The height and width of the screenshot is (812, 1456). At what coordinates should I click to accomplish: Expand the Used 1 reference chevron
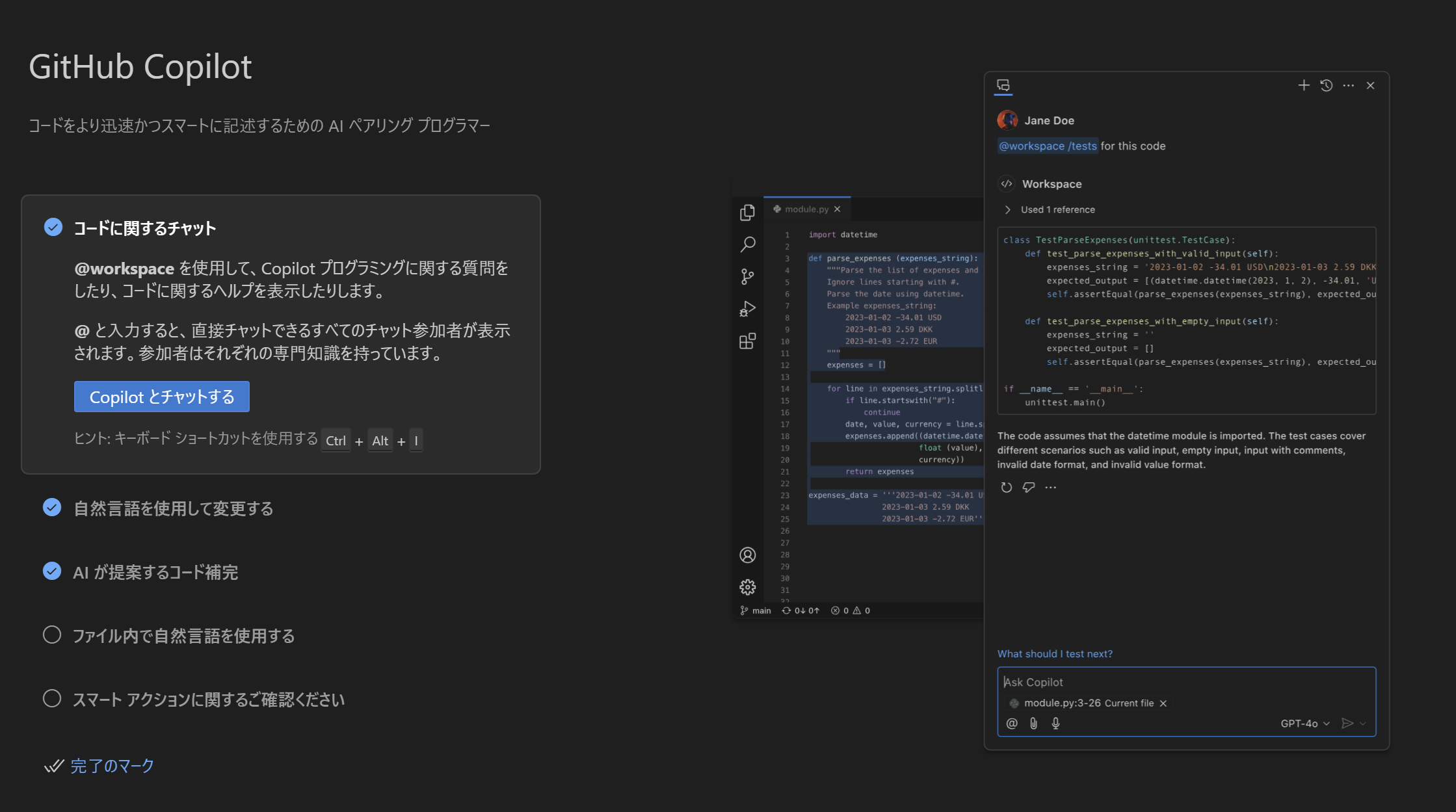tap(1007, 209)
